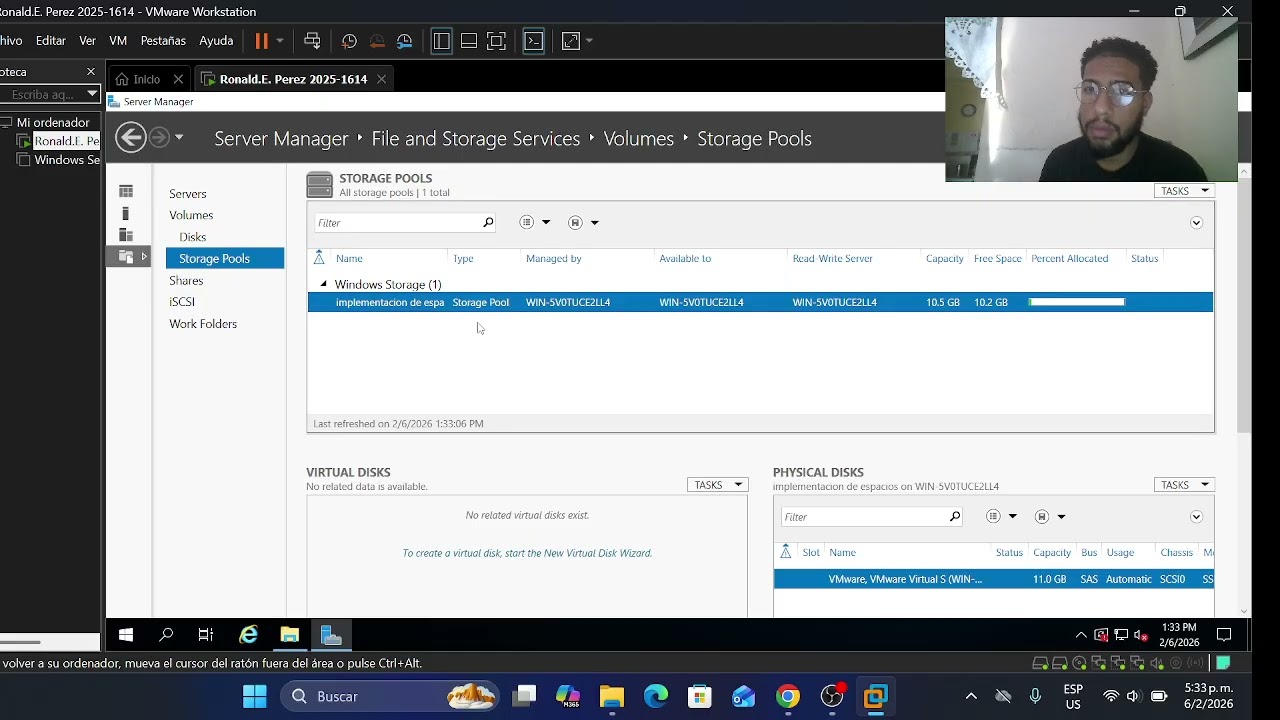Click the Server Manager forward arrow
This screenshot has height=720, width=1280.
159,138
